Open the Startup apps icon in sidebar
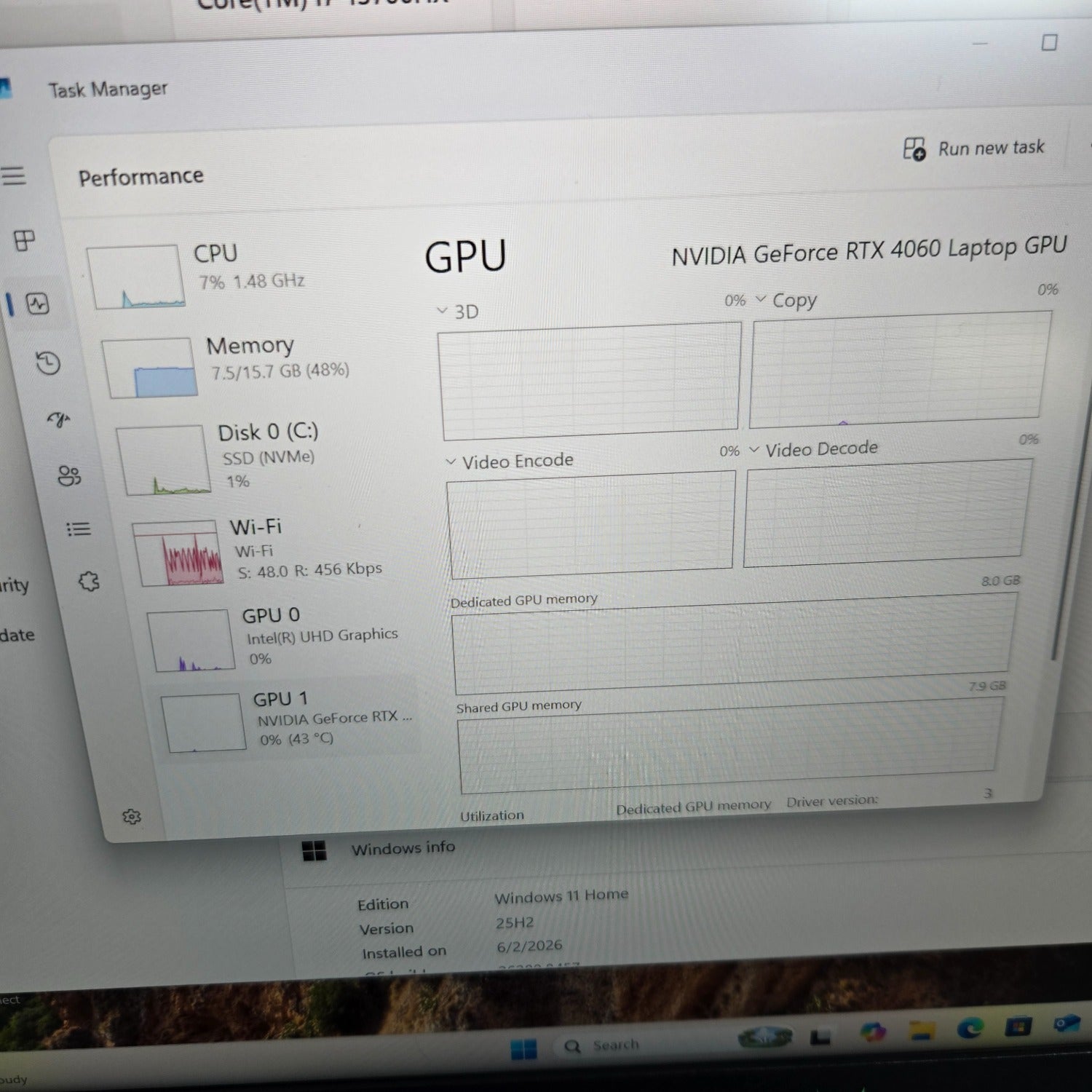1092x1092 pixels. [x=58, y=419]
